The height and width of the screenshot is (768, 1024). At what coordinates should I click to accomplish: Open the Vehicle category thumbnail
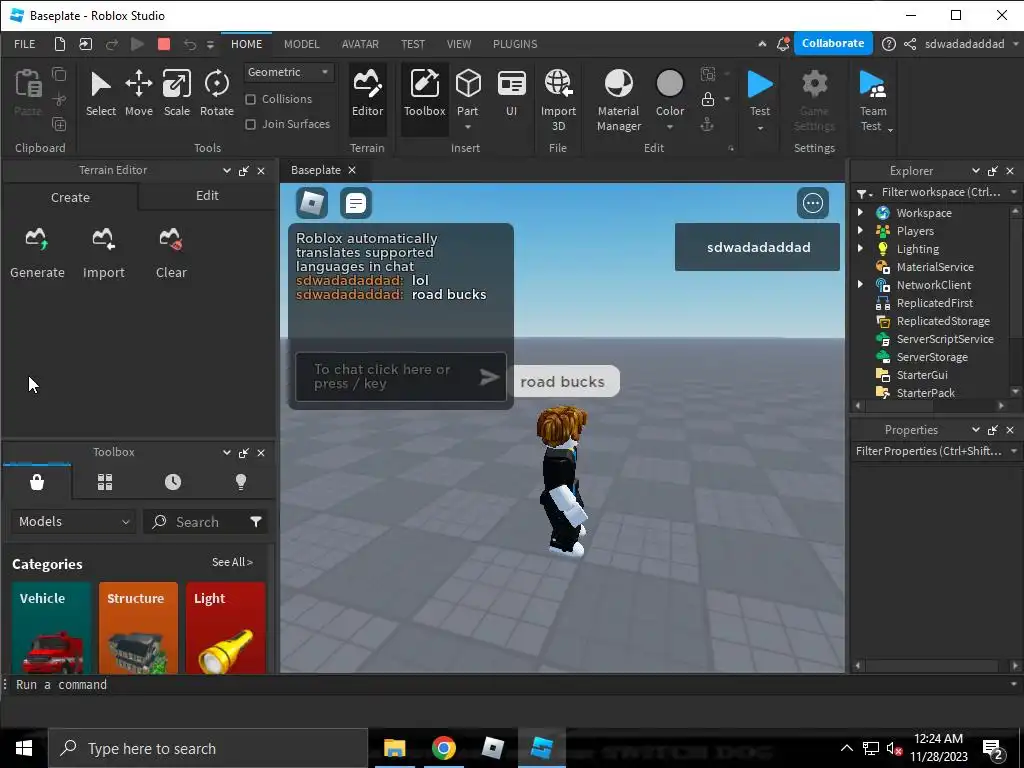coord(50,628)
